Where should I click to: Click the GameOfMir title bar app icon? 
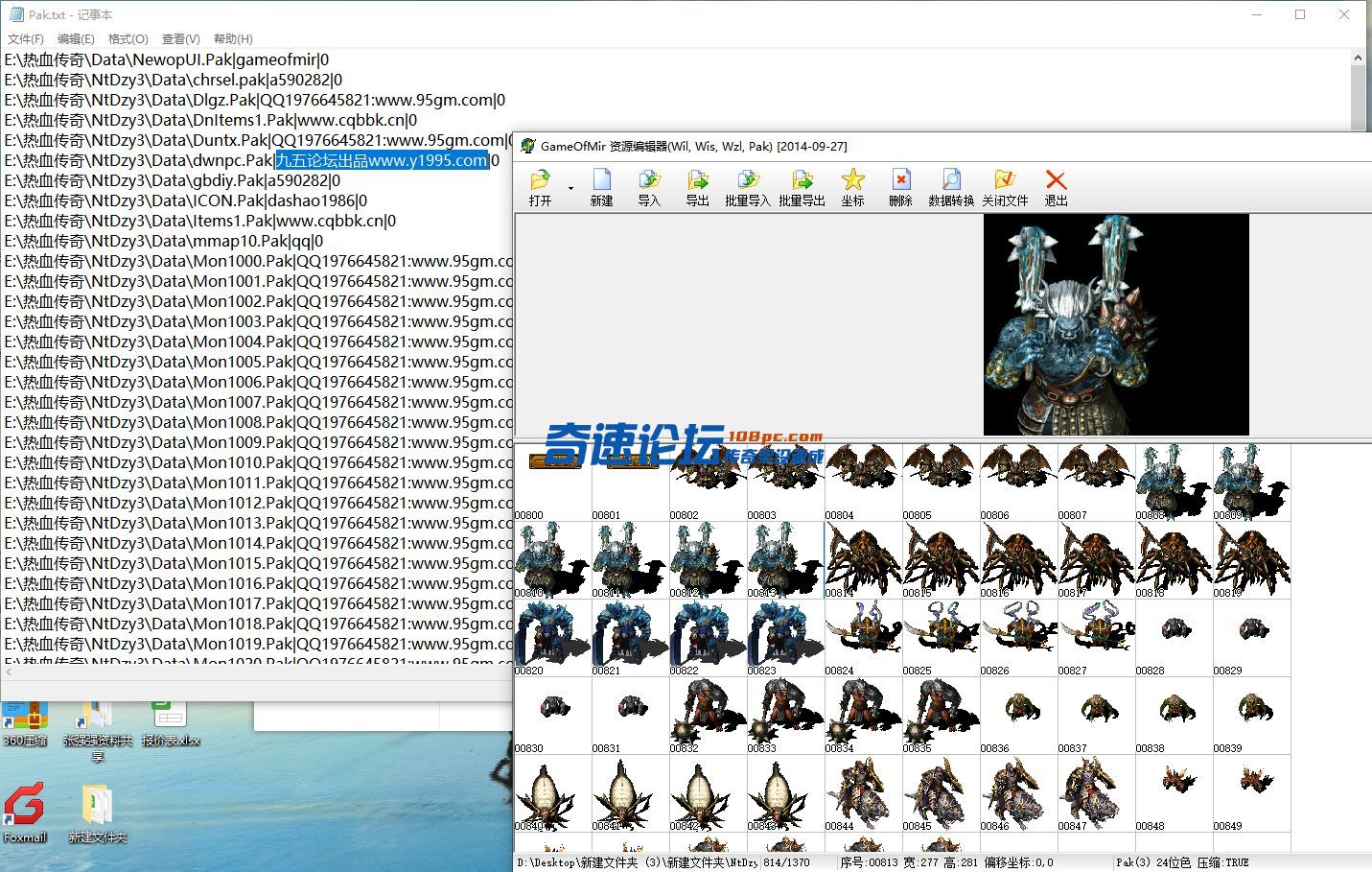point(527,146)
